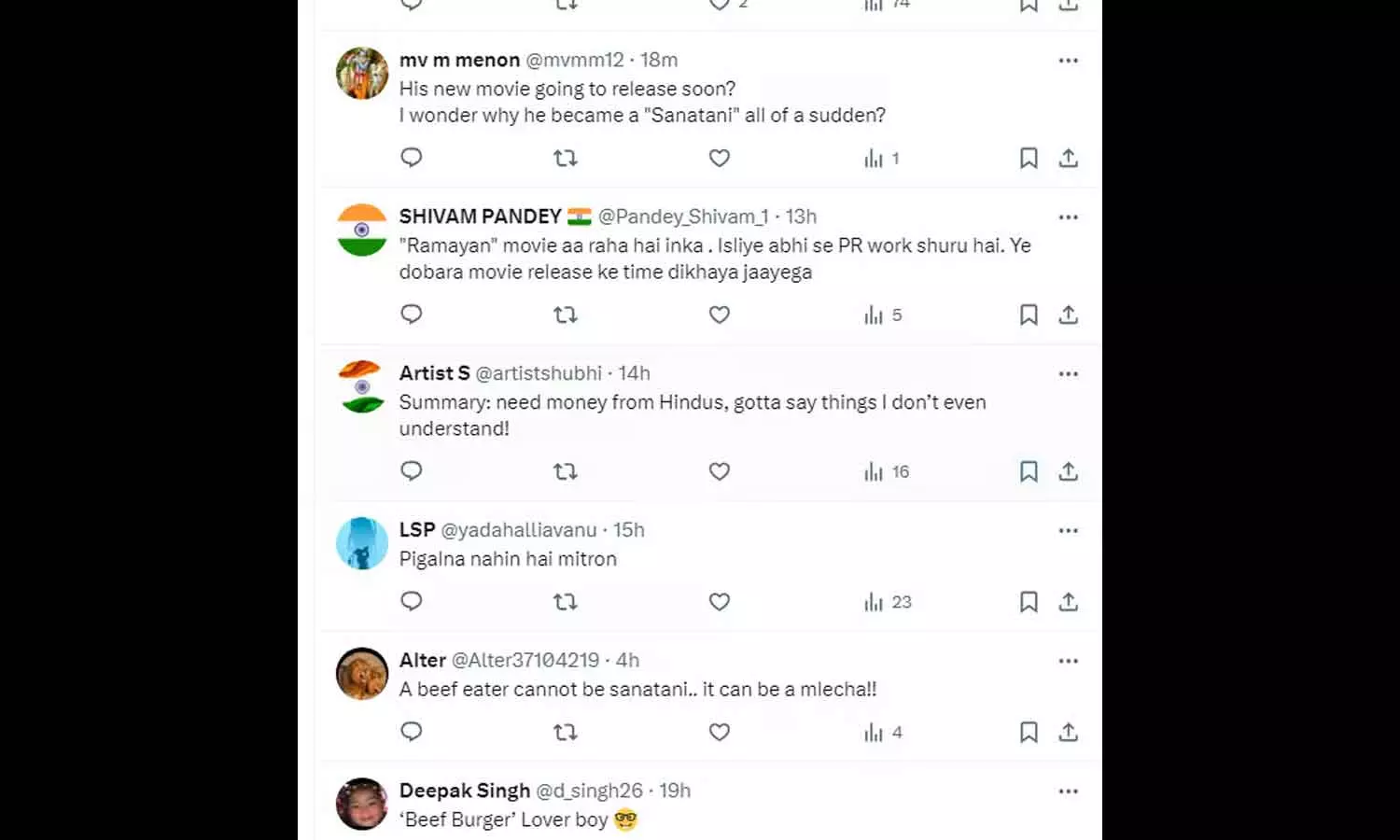The image size is (1400, 840).
Task: Retweet the LSP post
Action: pos(566,602)
